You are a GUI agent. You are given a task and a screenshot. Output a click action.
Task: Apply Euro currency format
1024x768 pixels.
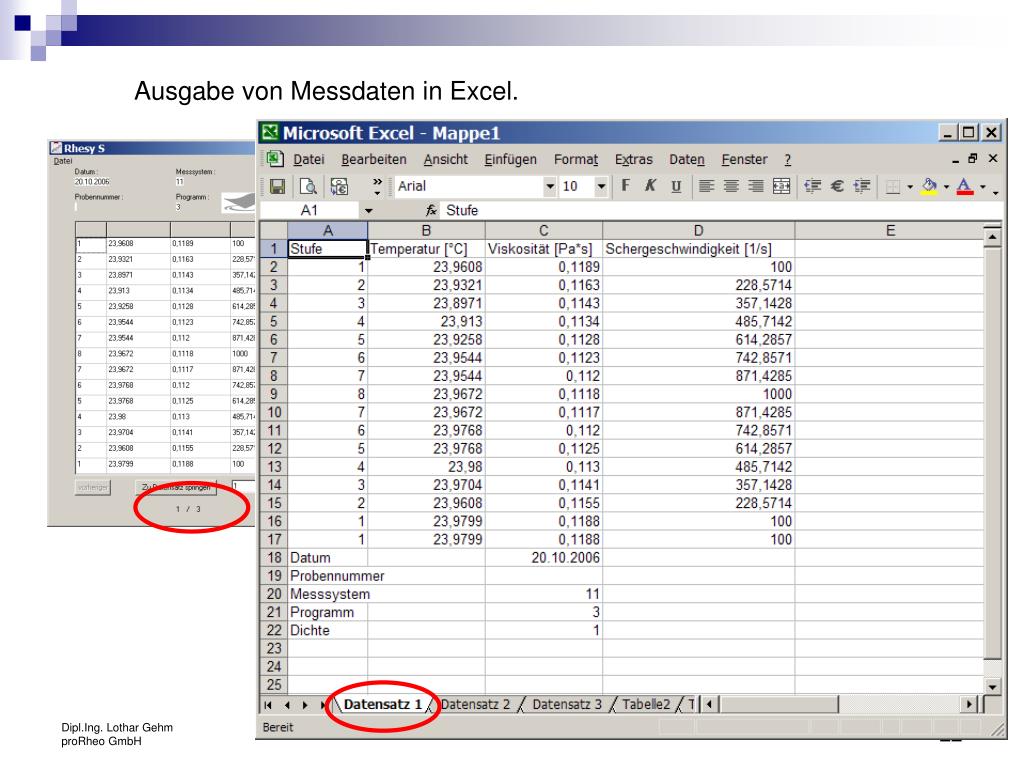(837, 186)
